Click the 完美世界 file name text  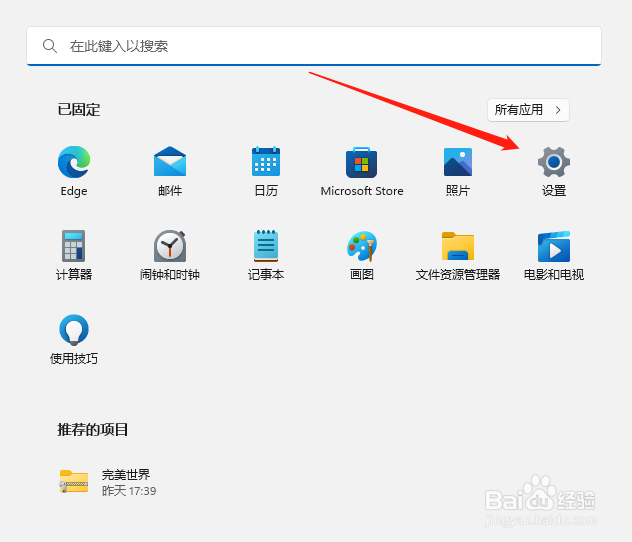pos(126,475)
